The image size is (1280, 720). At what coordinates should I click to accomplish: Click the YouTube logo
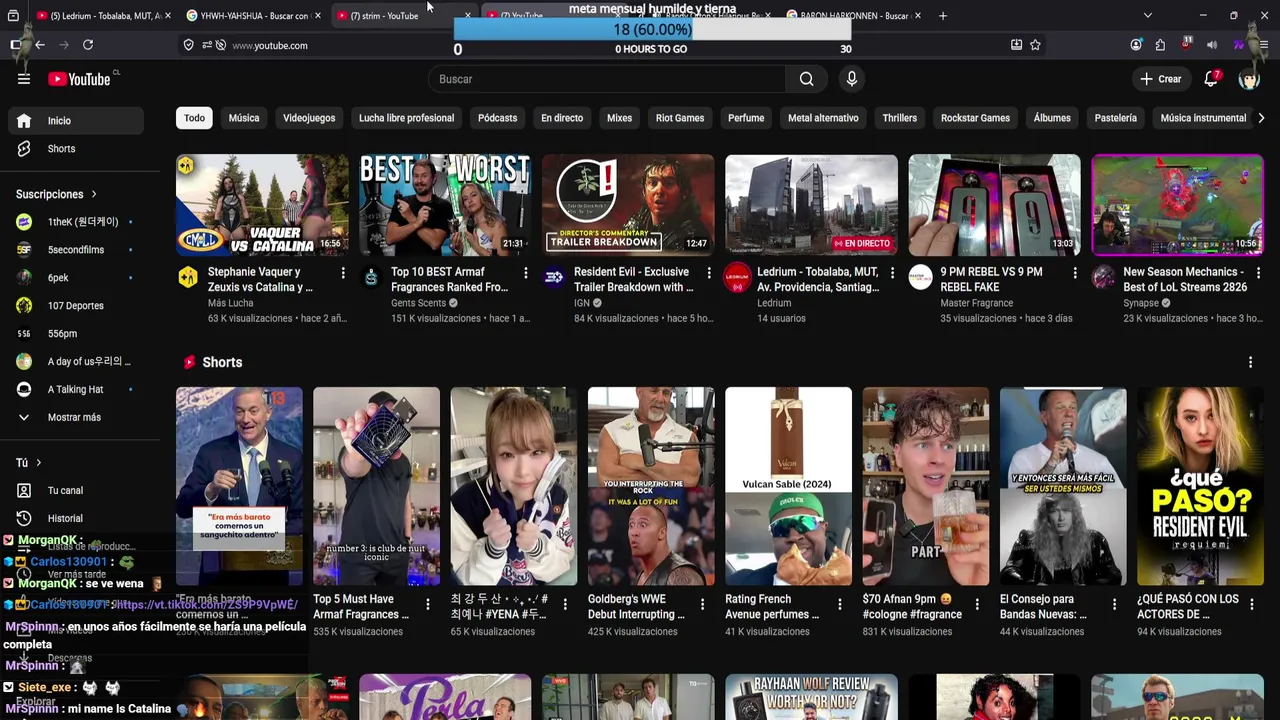point(79,79)
